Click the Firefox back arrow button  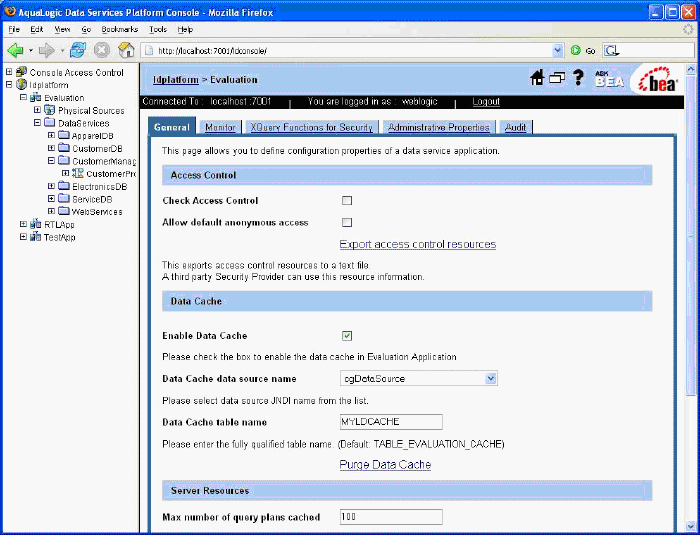tap(15, 50)
